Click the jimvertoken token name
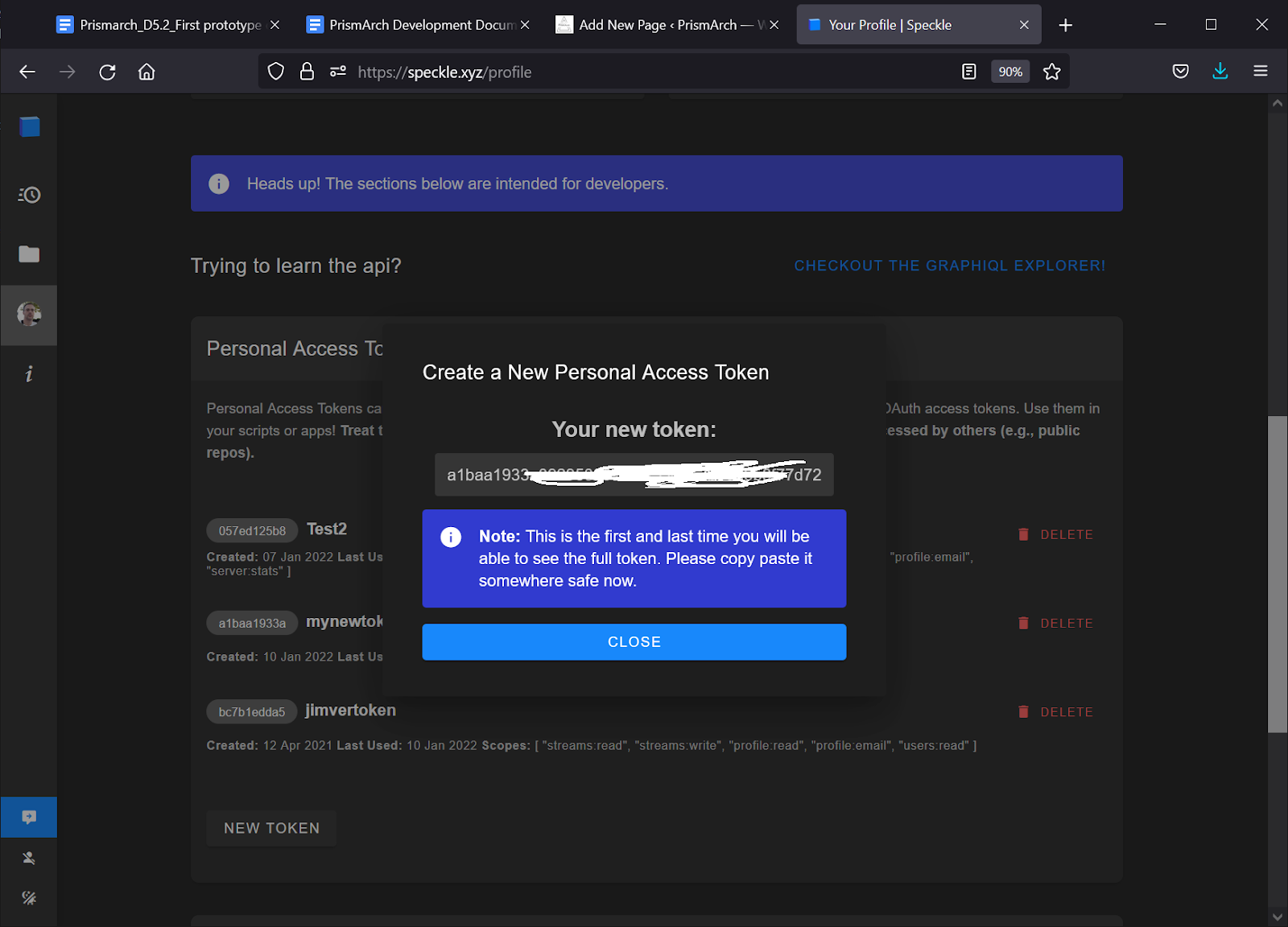This screenshot has height=927, width=1288. click(x=350, y=711)
